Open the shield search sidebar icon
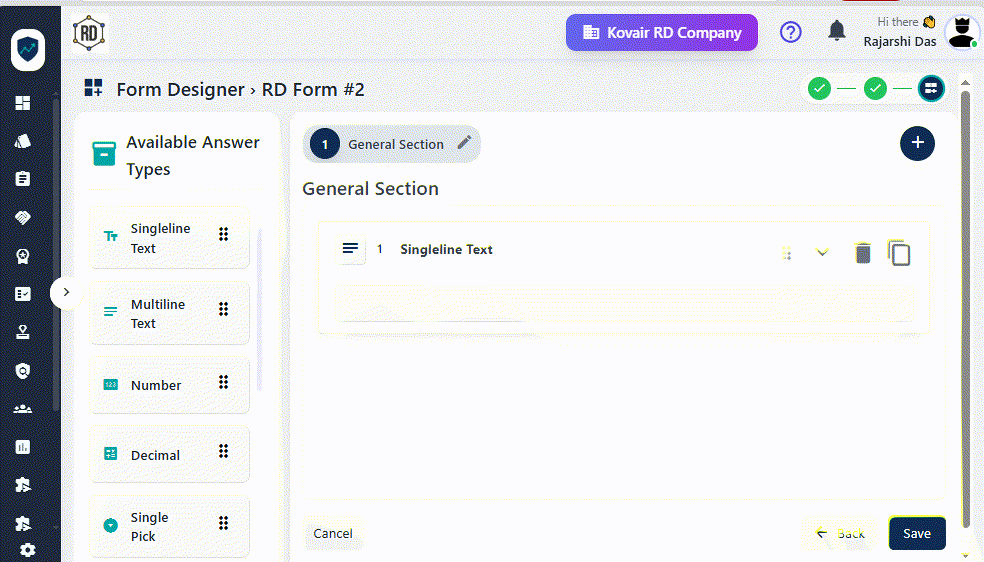 pyautogui.click(x=23, y=371)
